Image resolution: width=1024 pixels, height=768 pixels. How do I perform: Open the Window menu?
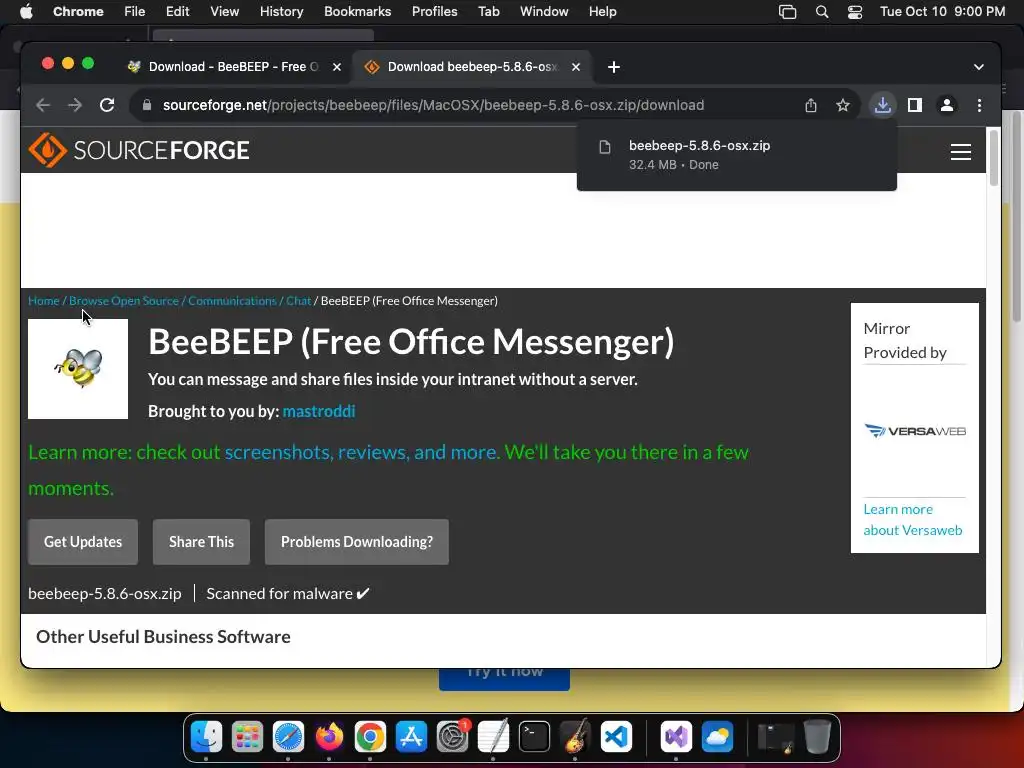click(544, 12)
